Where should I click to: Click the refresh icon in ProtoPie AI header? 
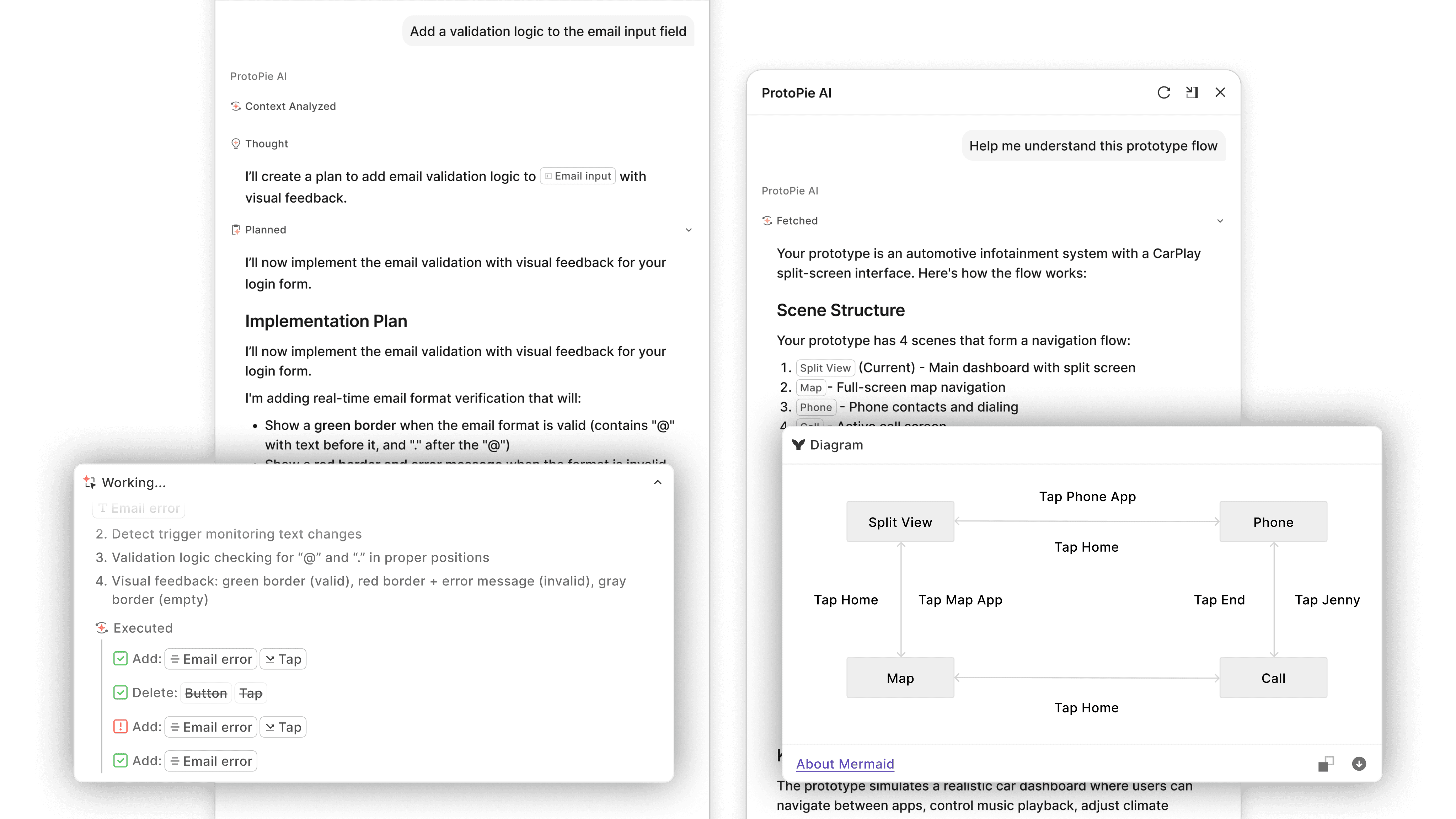[x=1164, y=93]
